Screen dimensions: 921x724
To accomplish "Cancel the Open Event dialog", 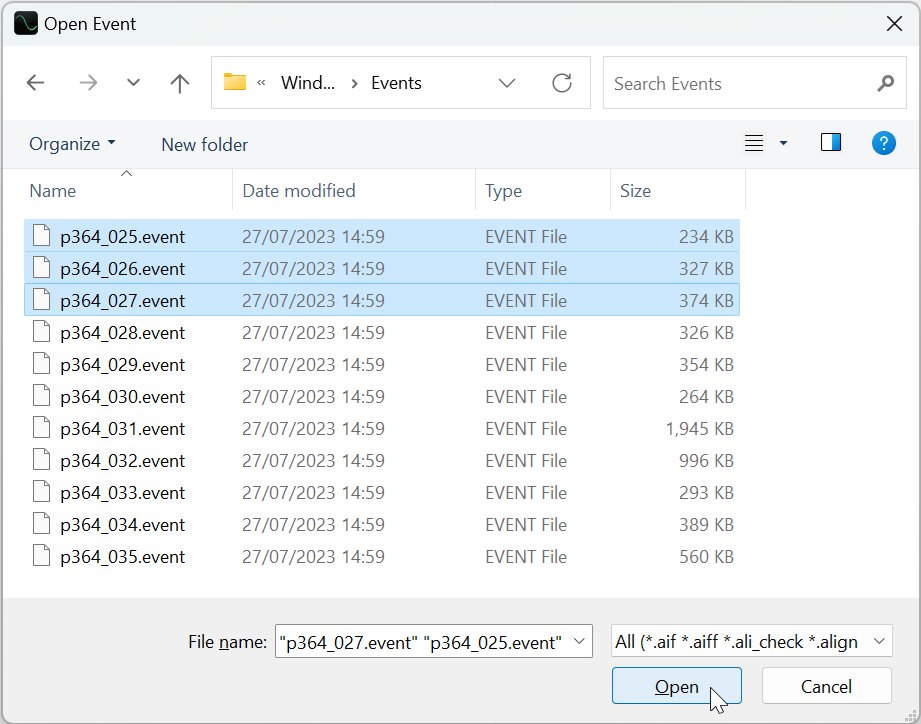I will [x=826, y=686].
